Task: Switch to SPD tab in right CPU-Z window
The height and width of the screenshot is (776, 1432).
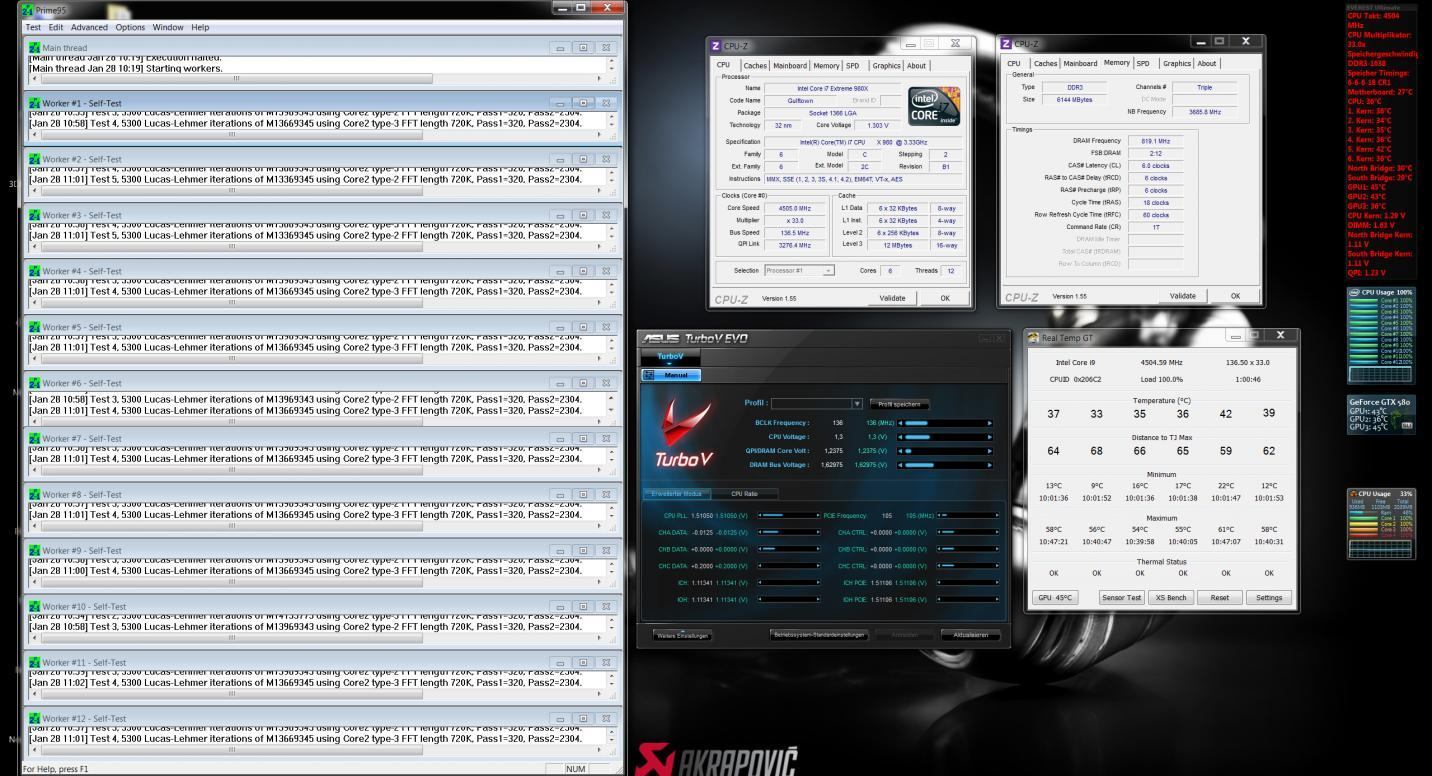Action: click(x=1142, y=63)
